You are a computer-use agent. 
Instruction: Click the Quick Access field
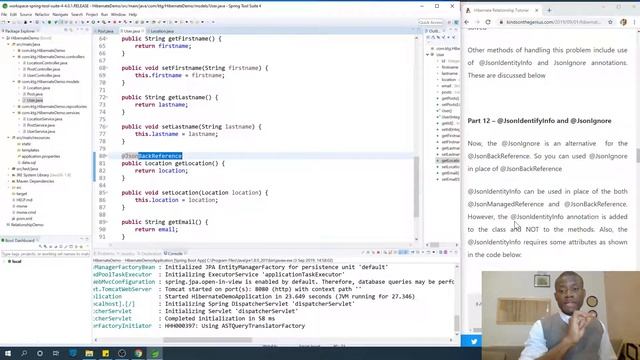tap(430, 22)
